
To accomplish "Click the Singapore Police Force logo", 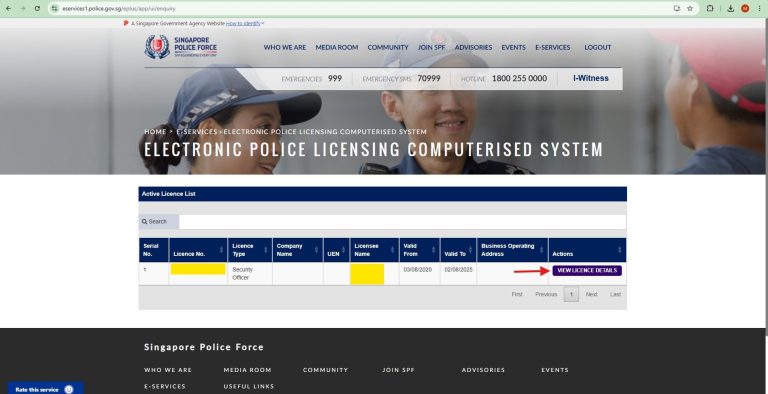I will [181, 47].
